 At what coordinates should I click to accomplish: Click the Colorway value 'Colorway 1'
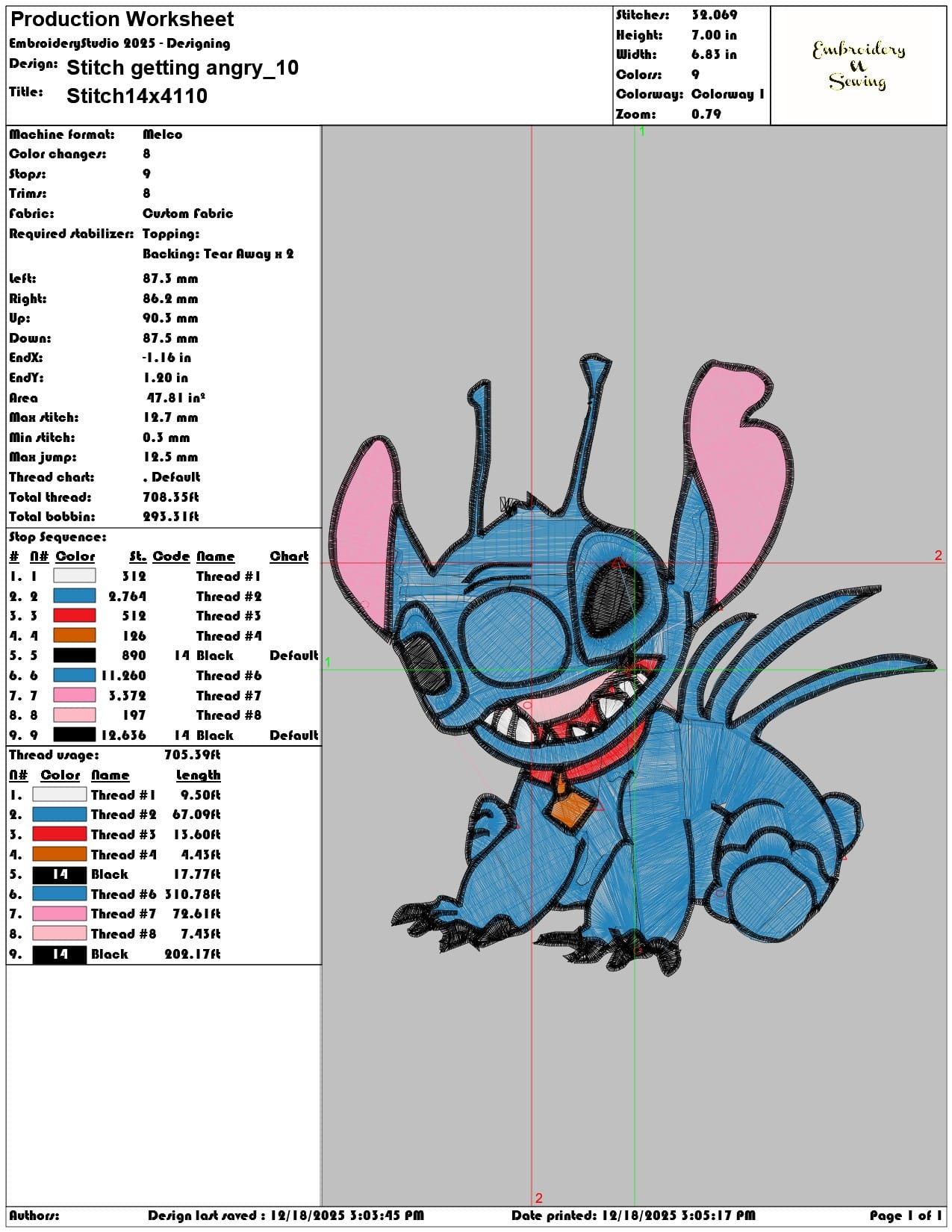(728, 94)
